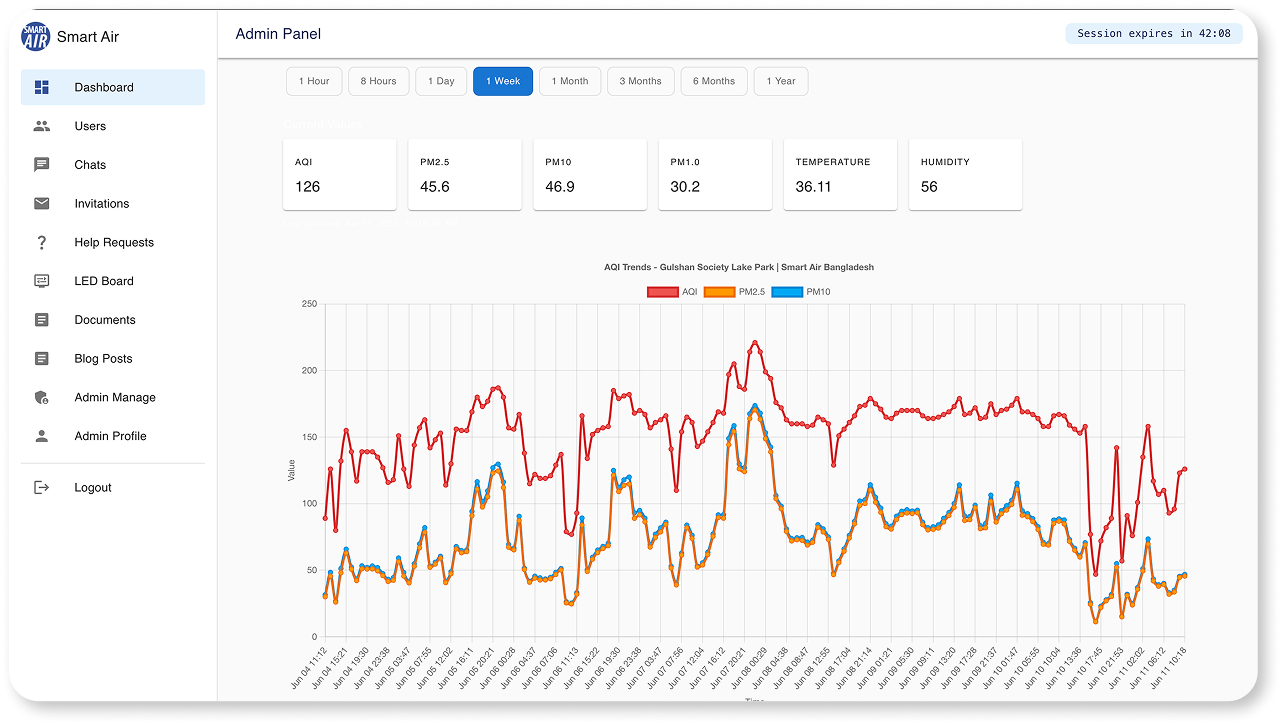Go to Admin Profile

click(x=113, y=436)
